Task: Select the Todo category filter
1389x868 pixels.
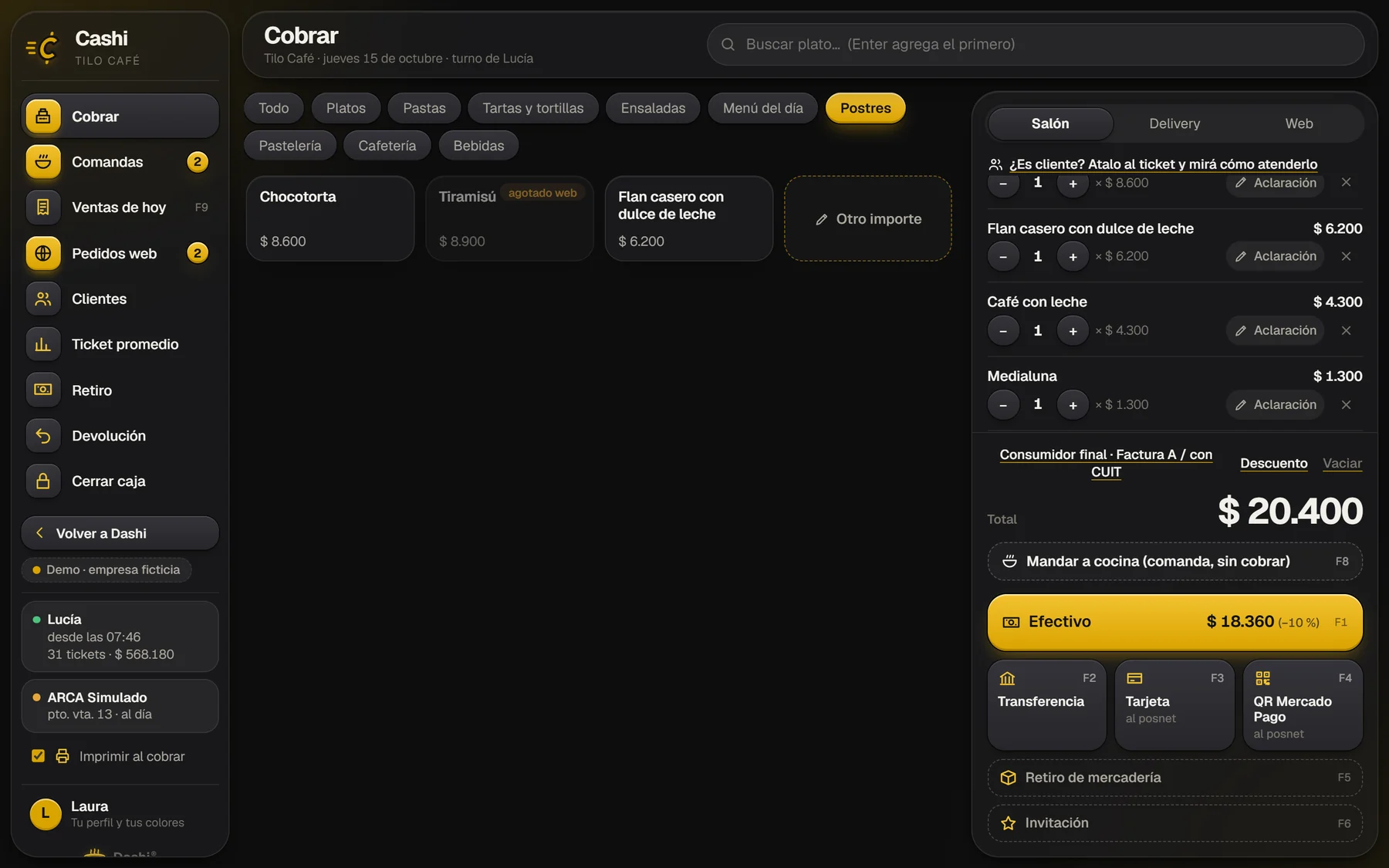Action: point(274,108)
